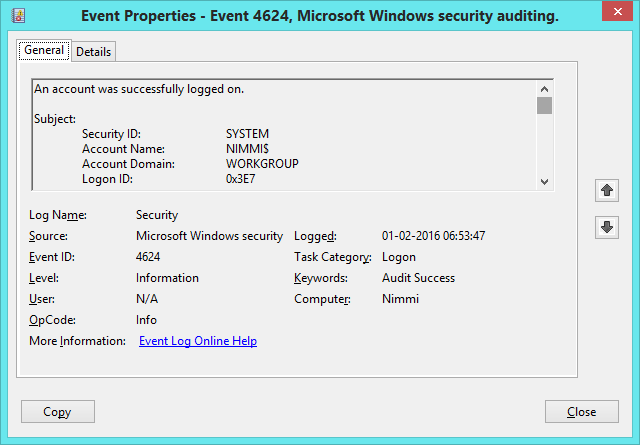
Task: Click the Account Domain: label in description
Action: coord(128,164)
